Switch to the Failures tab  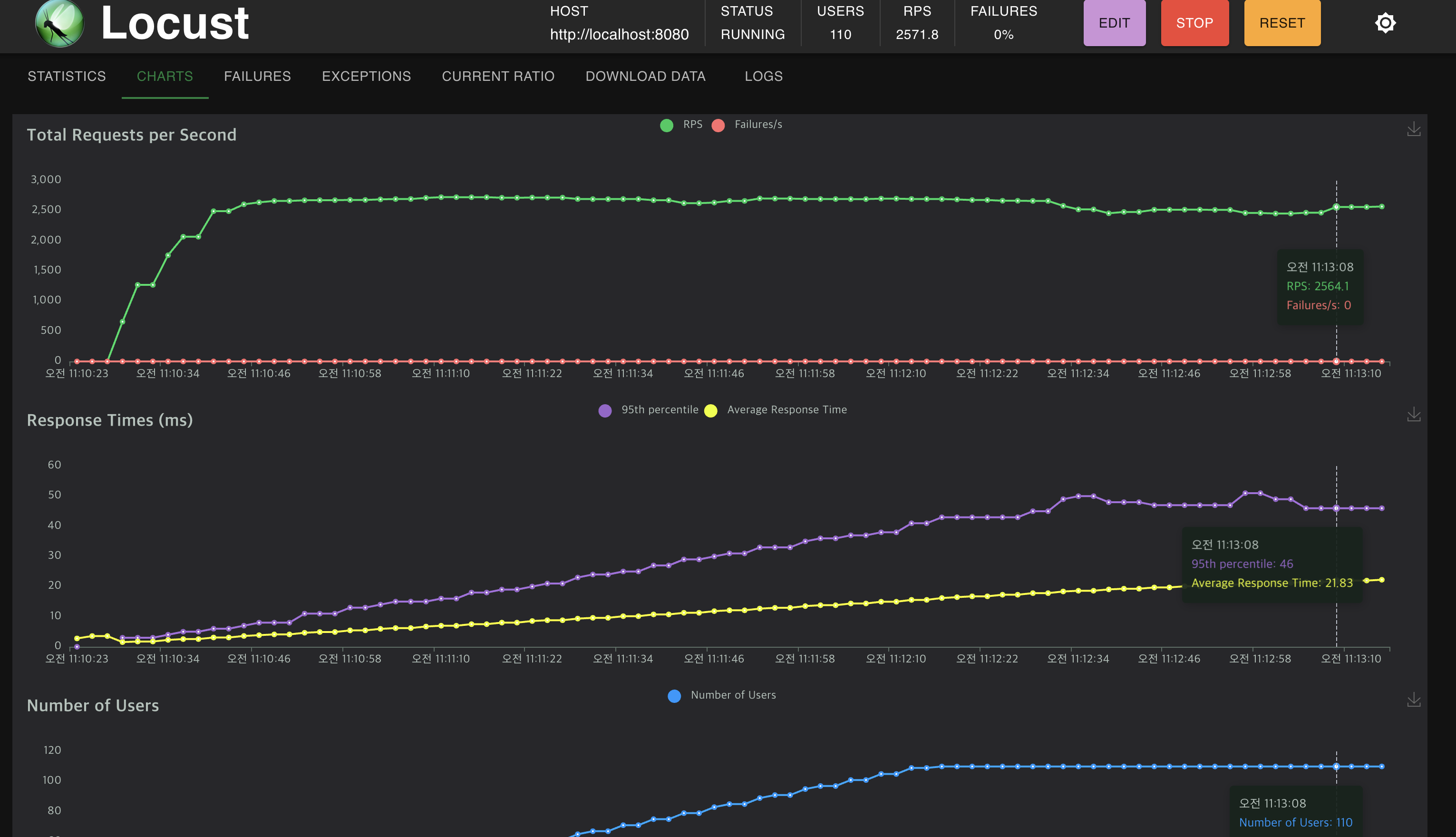point(257,77)
